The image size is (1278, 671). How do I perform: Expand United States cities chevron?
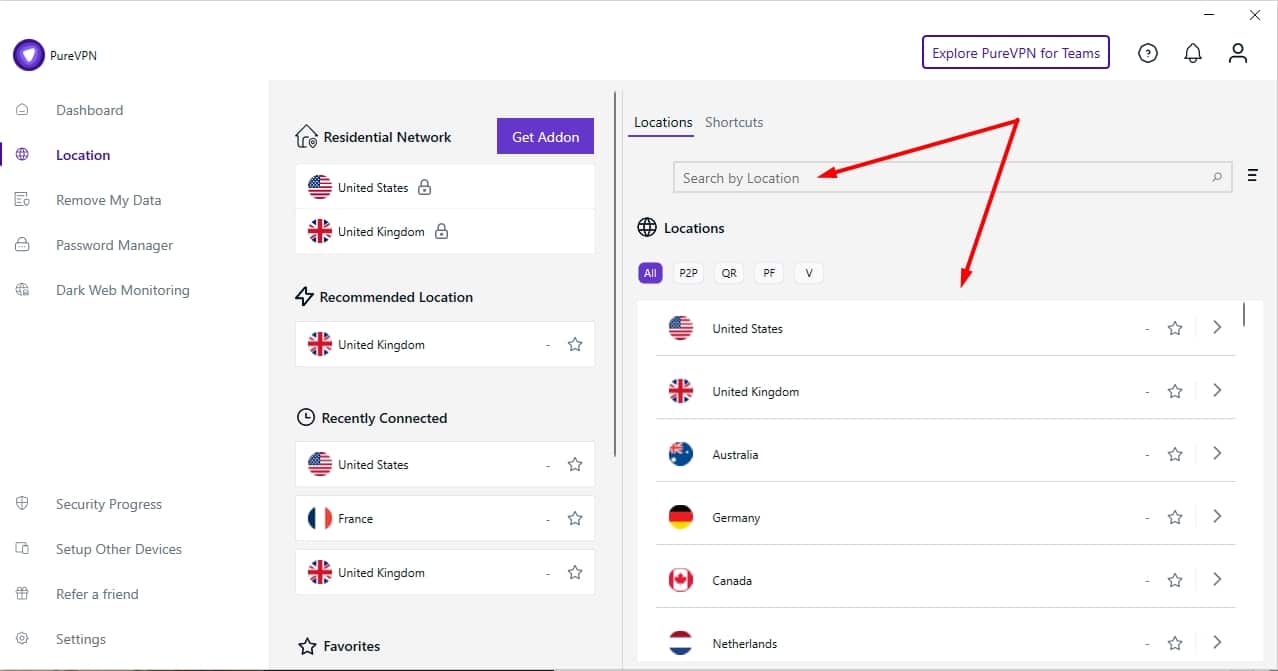click(1217, 327)
